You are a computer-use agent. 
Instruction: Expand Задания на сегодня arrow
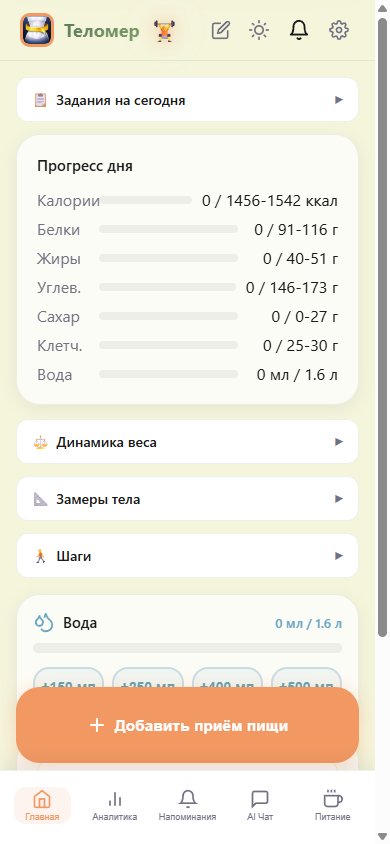tap(339, 100)
